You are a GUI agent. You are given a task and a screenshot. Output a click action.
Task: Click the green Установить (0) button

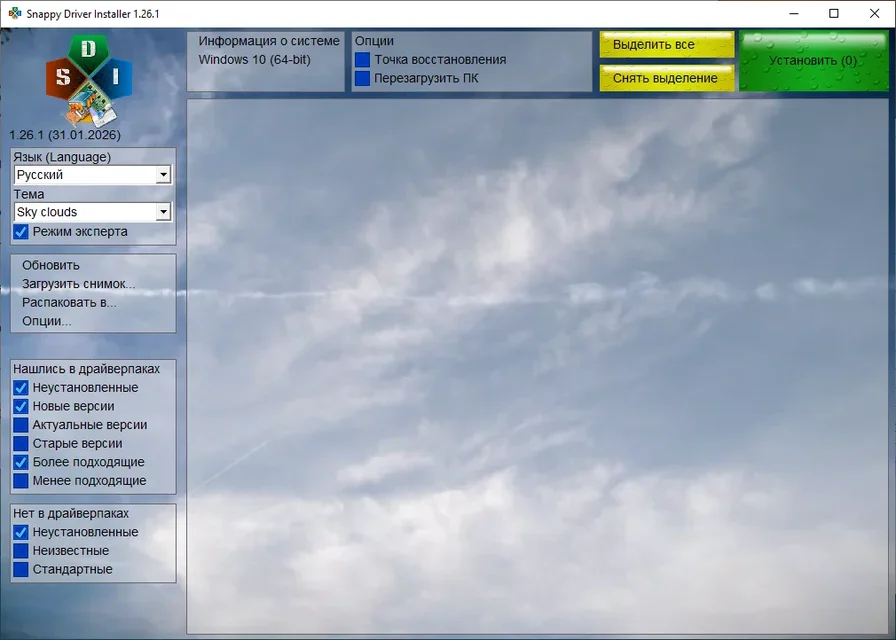[x=814, y=61]
